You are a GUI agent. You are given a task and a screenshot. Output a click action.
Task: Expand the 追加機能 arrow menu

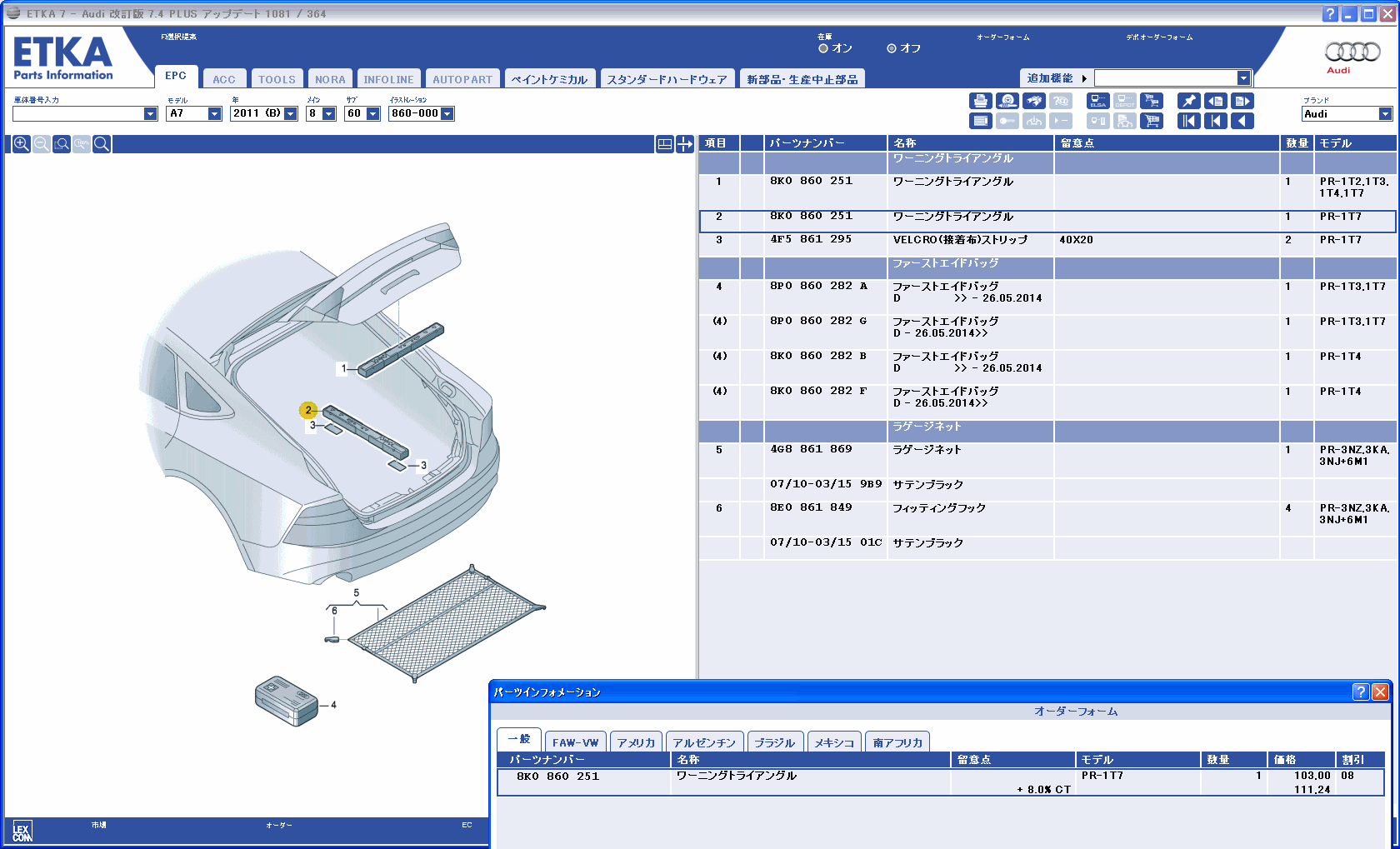coord(1084,78)
